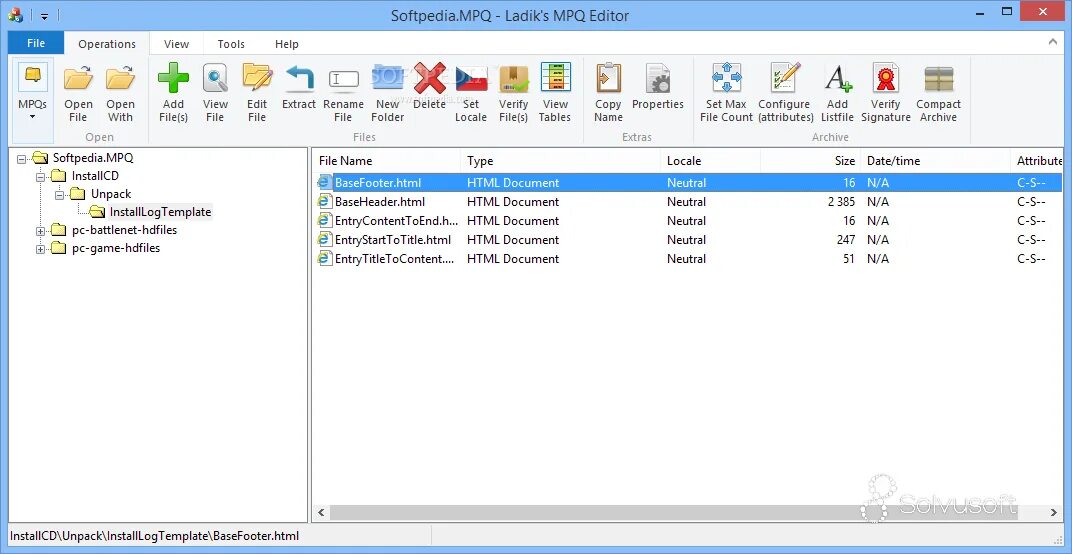
Task: Select the BaseHeader.html file
Action: (379, 202)
